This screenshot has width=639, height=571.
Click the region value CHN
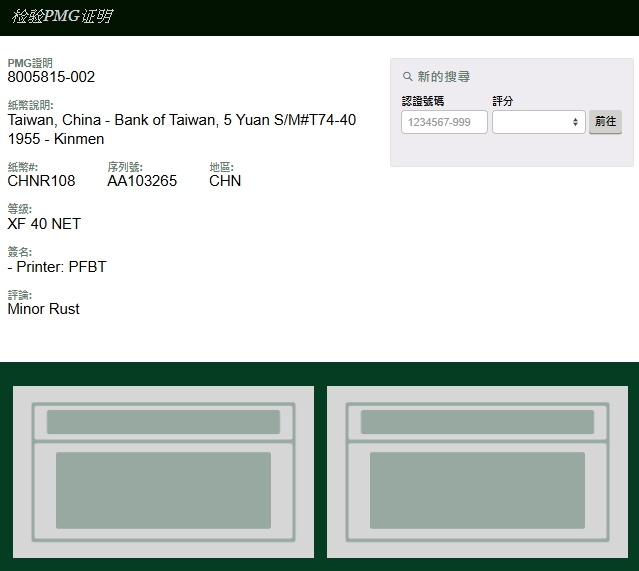click(225, 181)
